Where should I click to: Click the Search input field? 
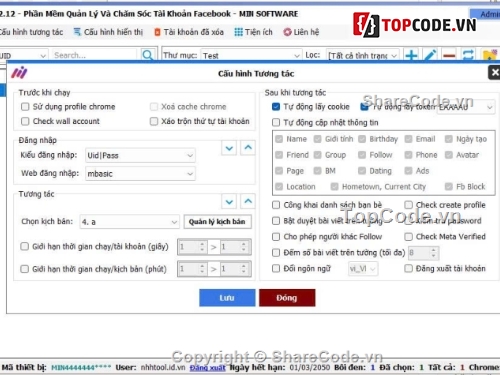(95, 55)
